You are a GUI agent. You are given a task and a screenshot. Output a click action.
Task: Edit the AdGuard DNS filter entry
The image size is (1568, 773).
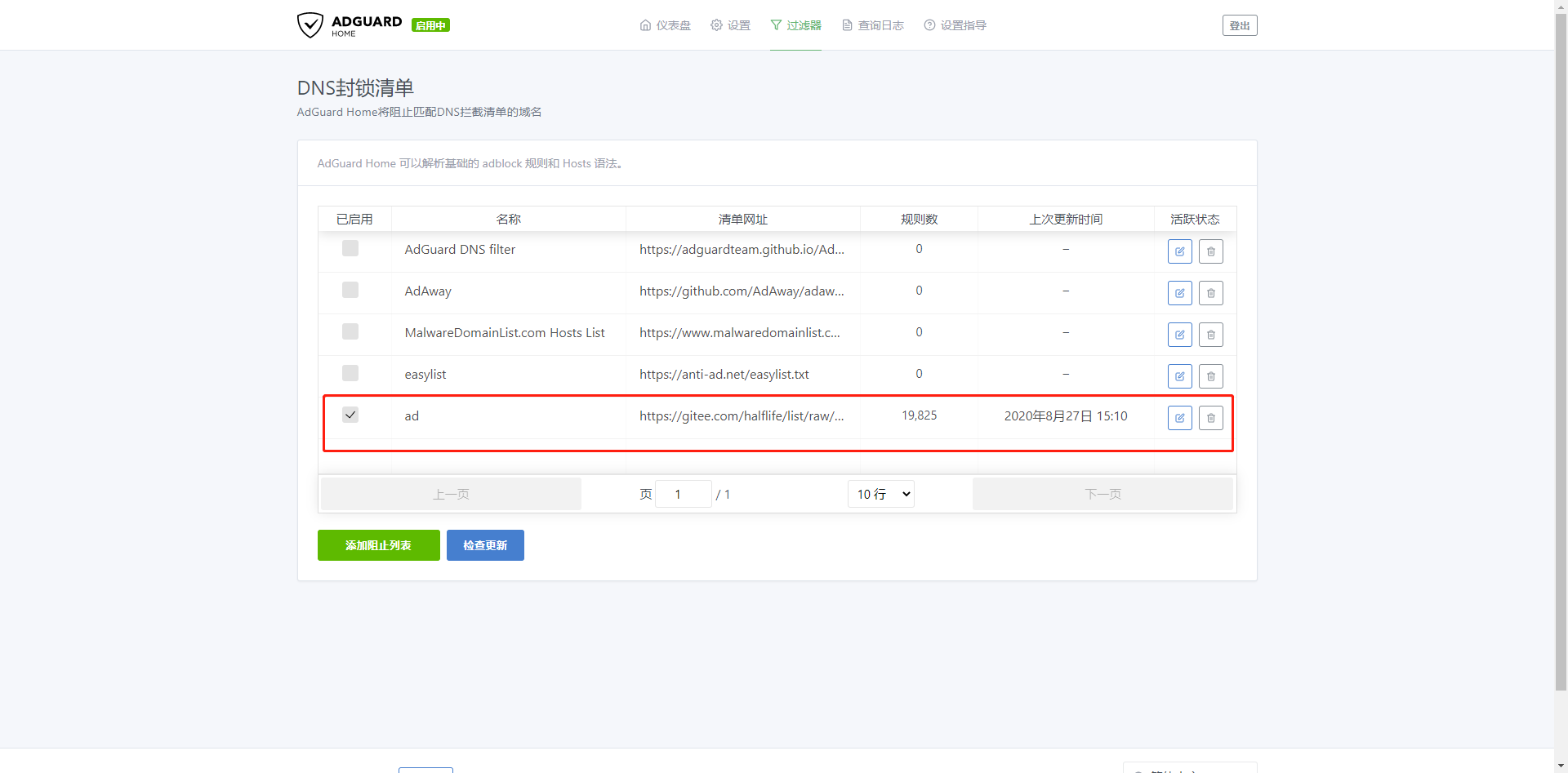(1179, 251)
